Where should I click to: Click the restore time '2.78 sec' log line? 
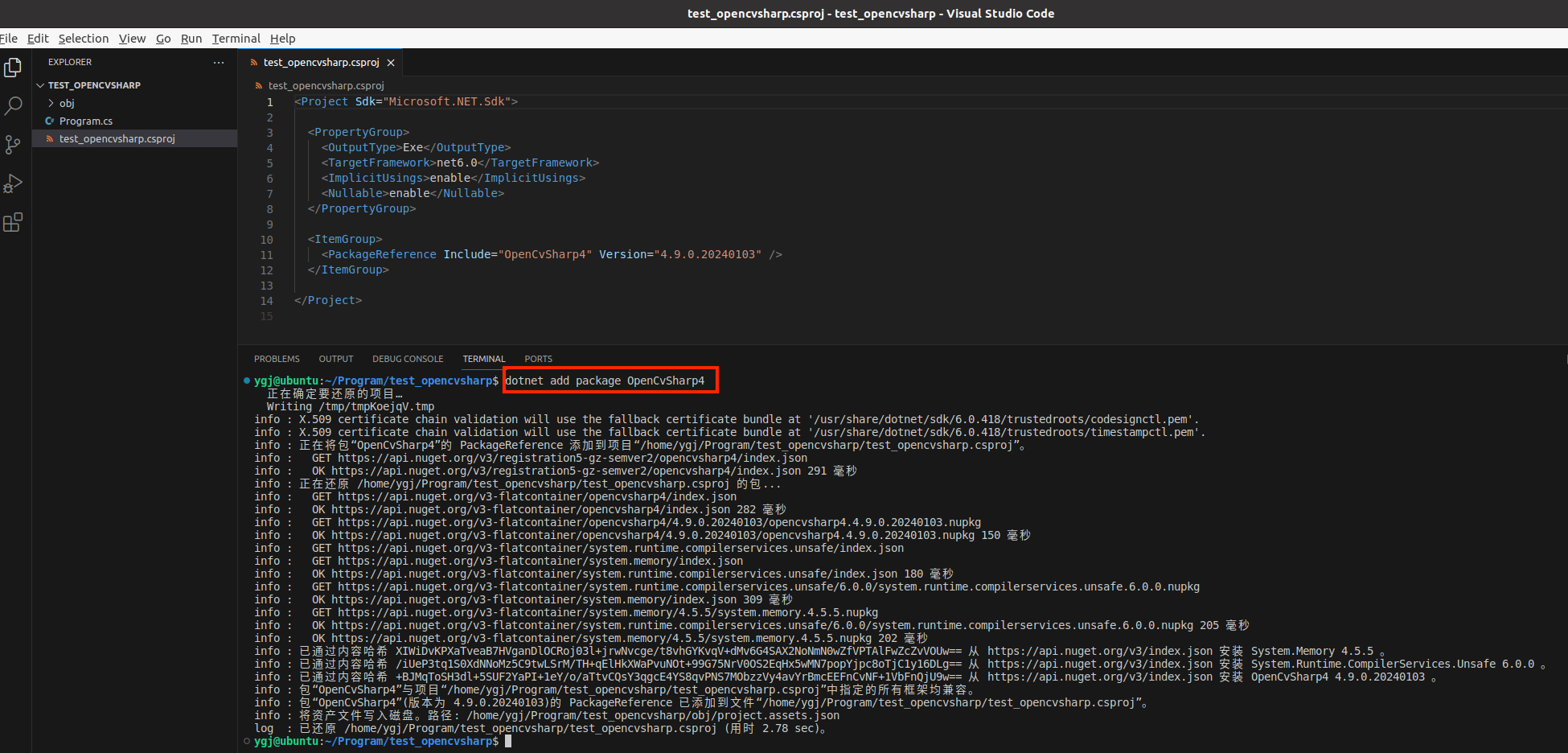click(542, 728)
